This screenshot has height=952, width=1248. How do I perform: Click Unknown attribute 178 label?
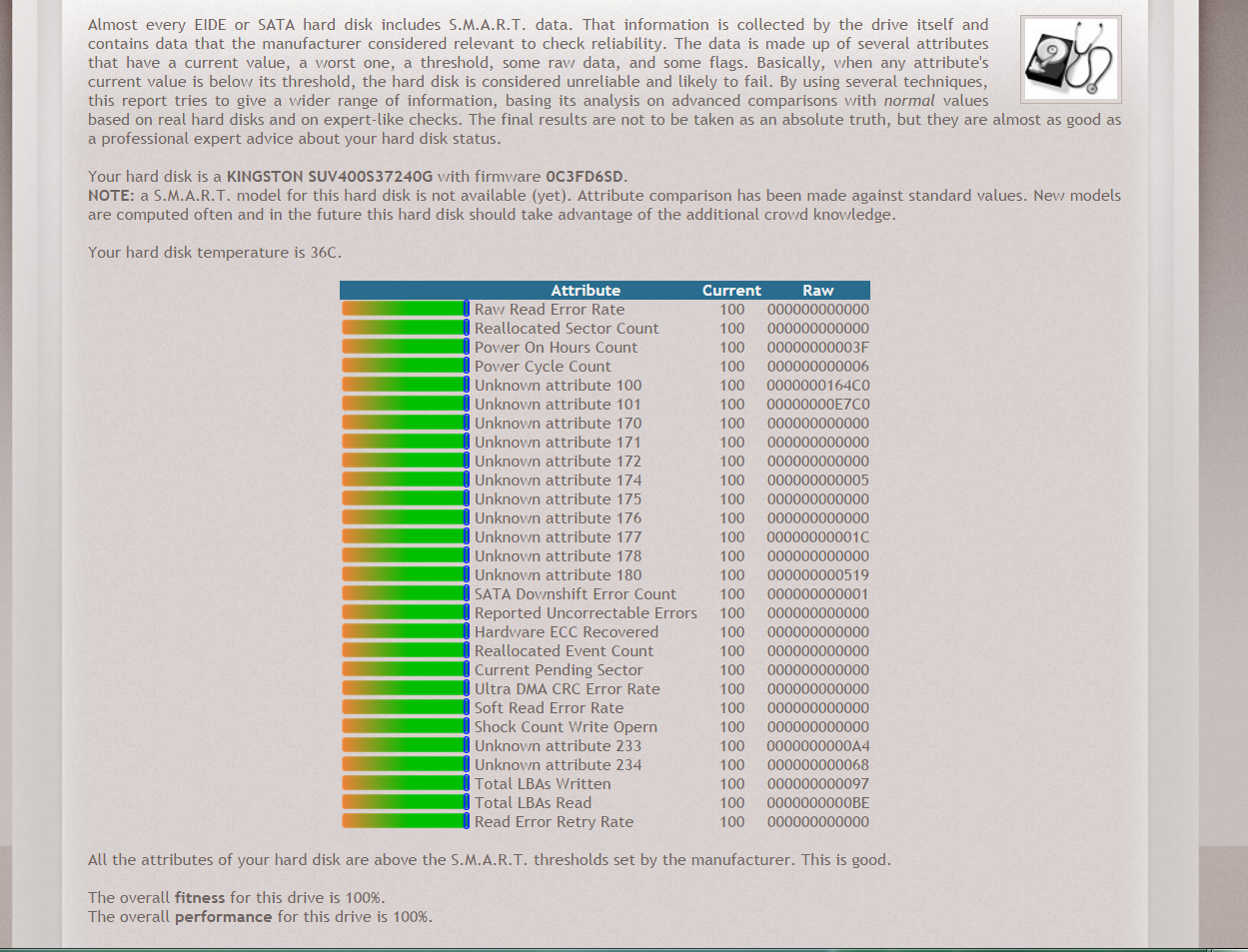tap(558, 556)
